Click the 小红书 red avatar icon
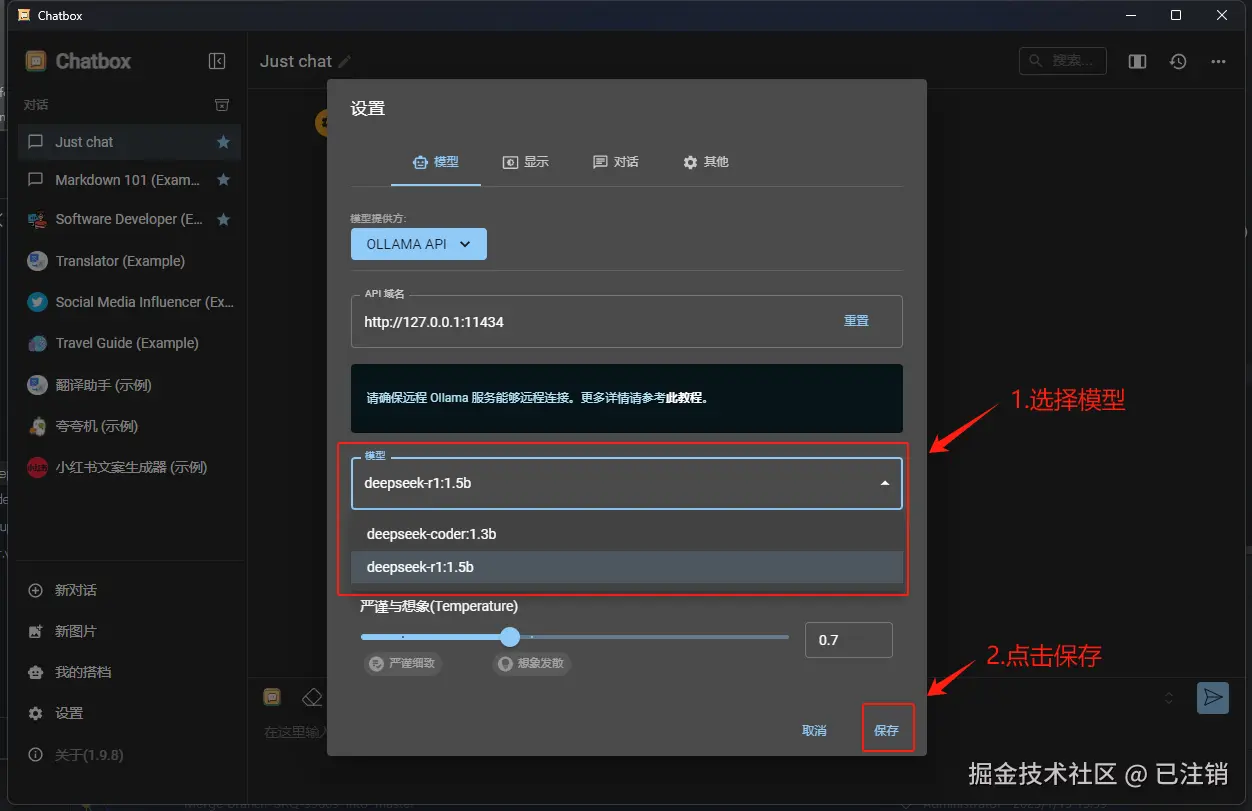 tap(37, 467)
